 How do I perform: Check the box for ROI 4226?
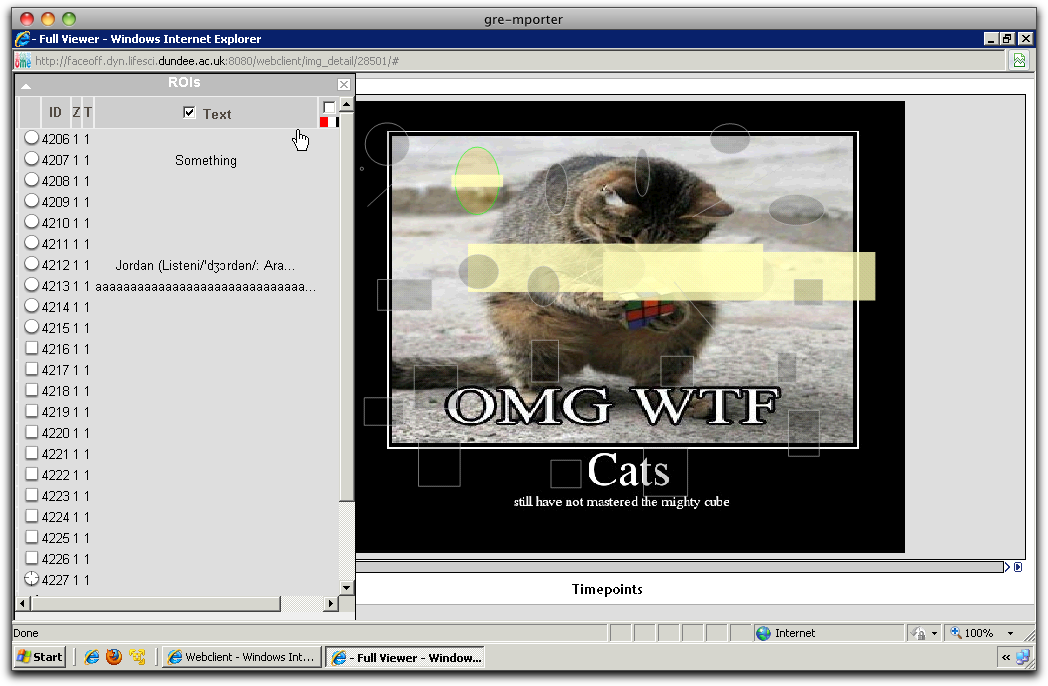(x=31, y=558)
